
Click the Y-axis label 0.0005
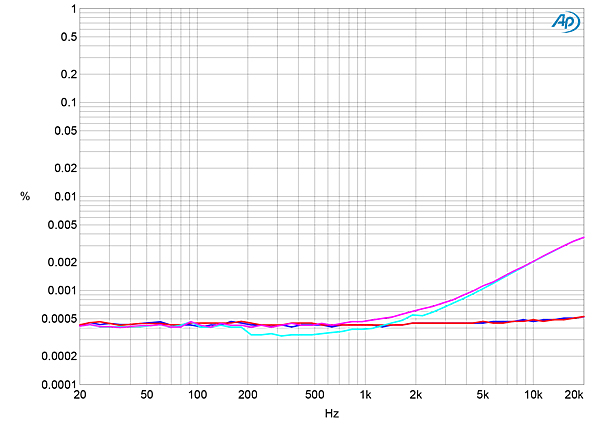click(59, 319)
